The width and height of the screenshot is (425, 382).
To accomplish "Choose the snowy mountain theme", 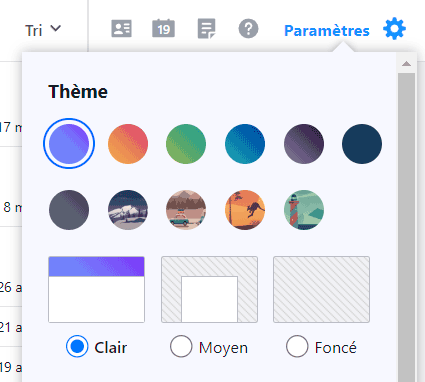I will click(x=128, y=210).
